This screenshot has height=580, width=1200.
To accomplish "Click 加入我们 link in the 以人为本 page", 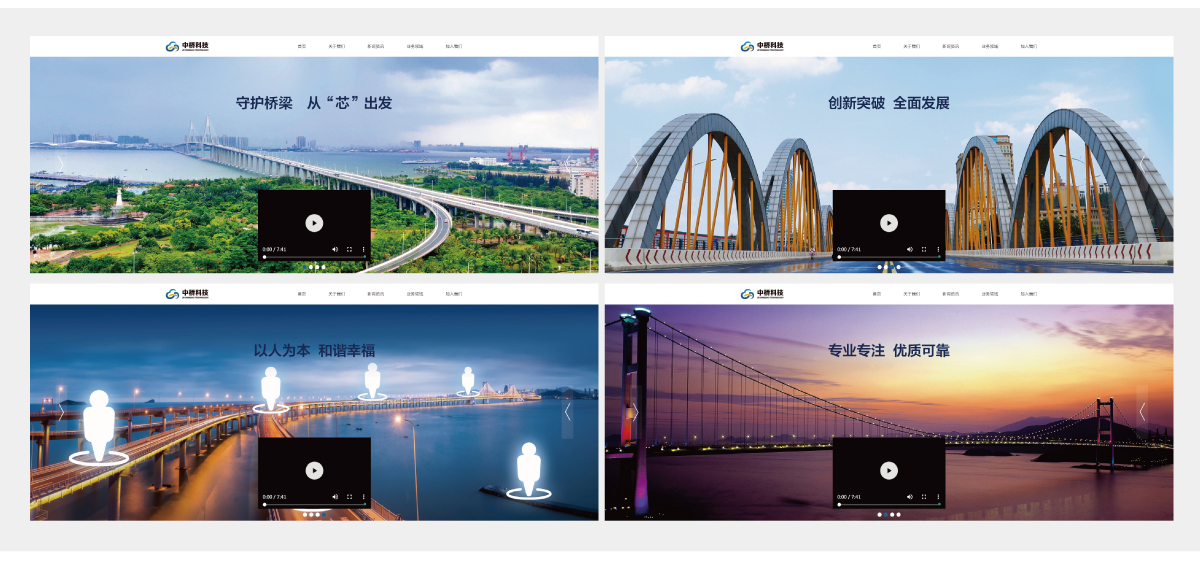I will click(x=453, y=294).
